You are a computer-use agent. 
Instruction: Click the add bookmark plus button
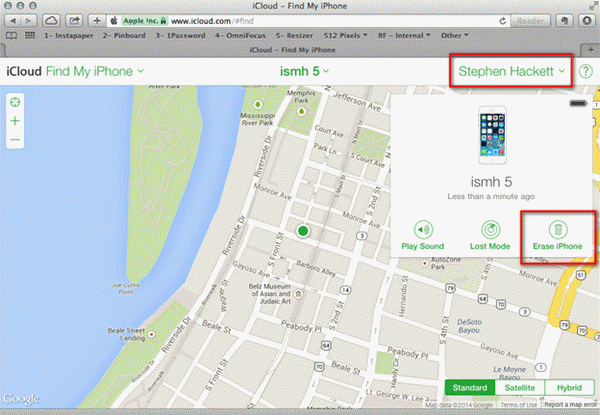(97, 21)
